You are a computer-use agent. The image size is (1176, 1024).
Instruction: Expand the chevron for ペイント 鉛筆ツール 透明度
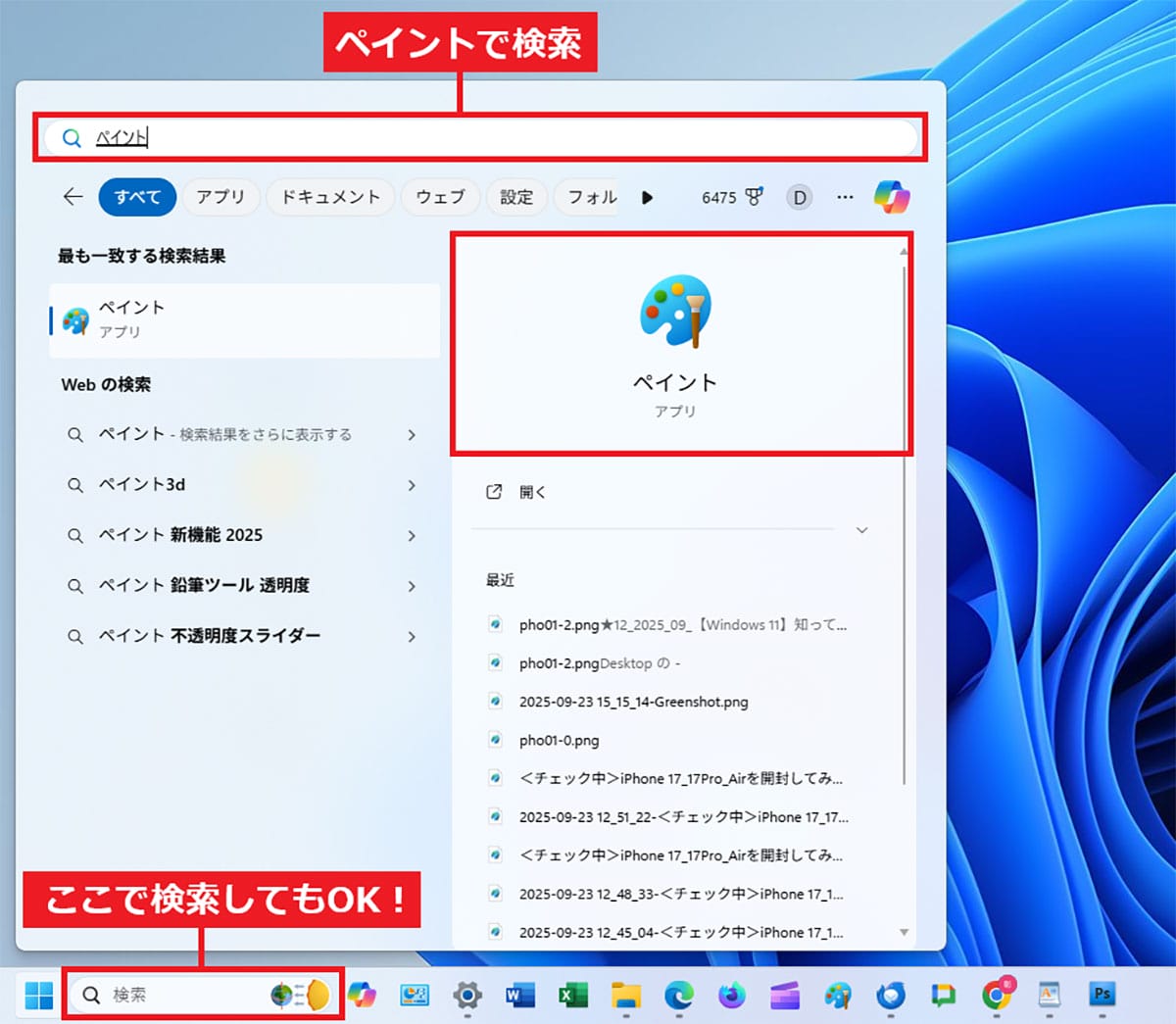[412, 586]
